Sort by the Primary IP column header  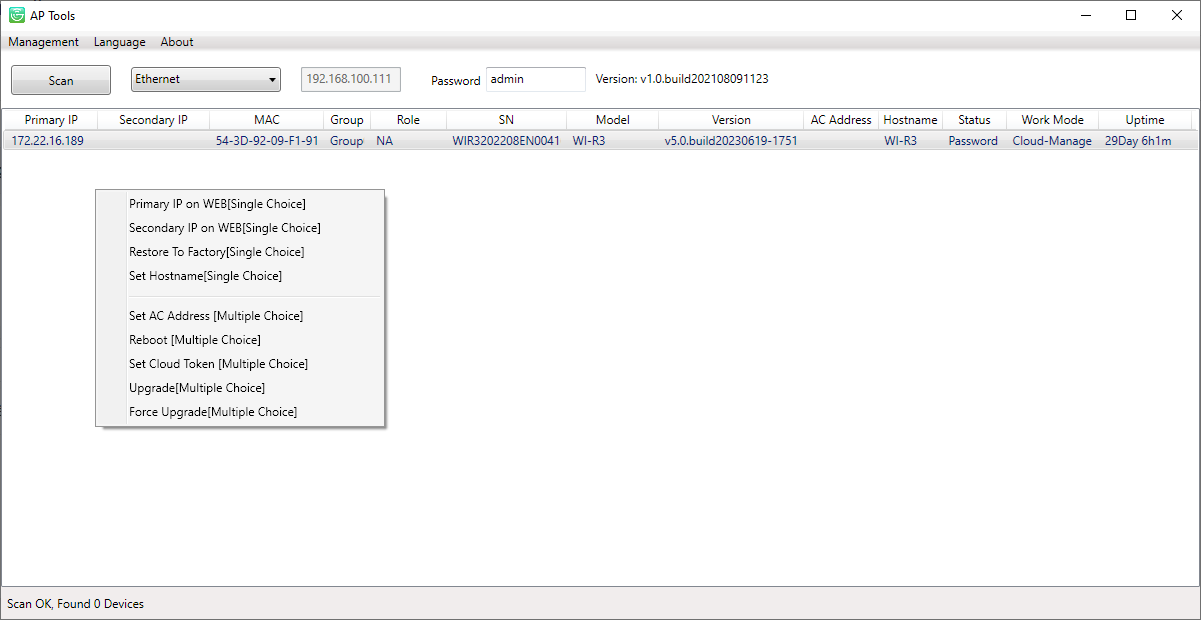[51, 120]
